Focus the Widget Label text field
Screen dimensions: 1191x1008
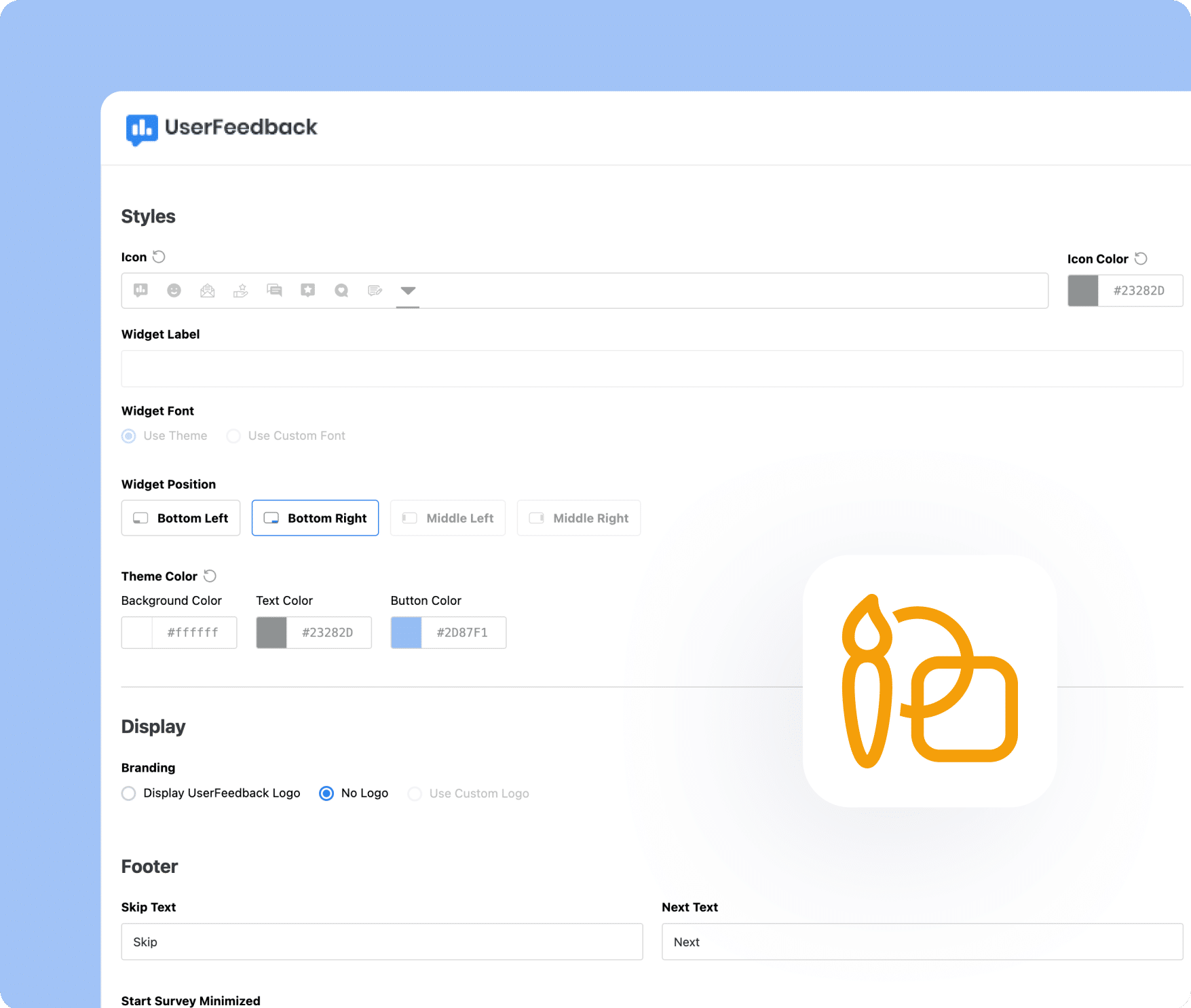pyautogui.click(x=652, y=369)
